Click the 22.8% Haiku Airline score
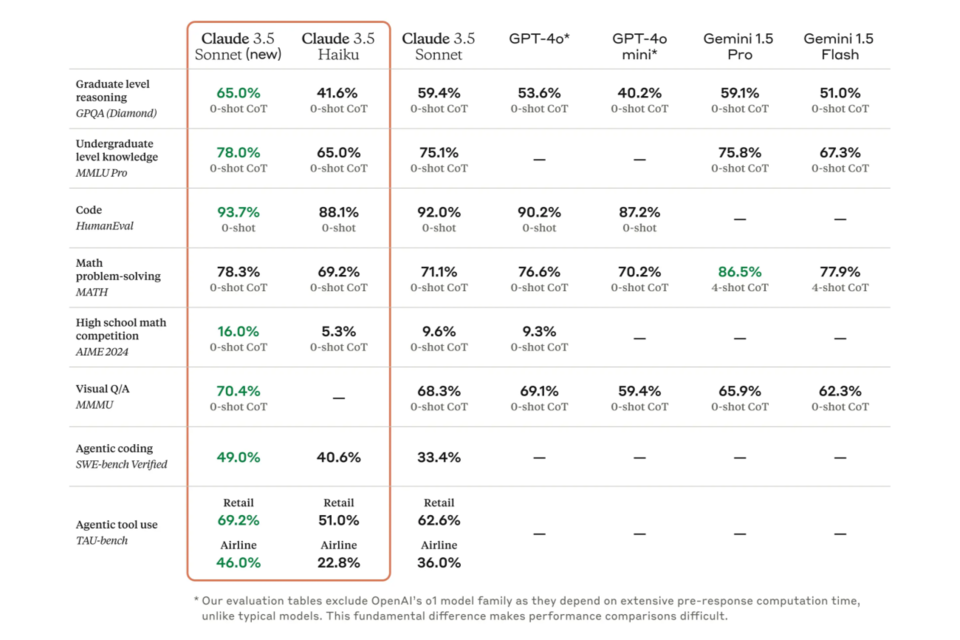 (x=338, y=562)
